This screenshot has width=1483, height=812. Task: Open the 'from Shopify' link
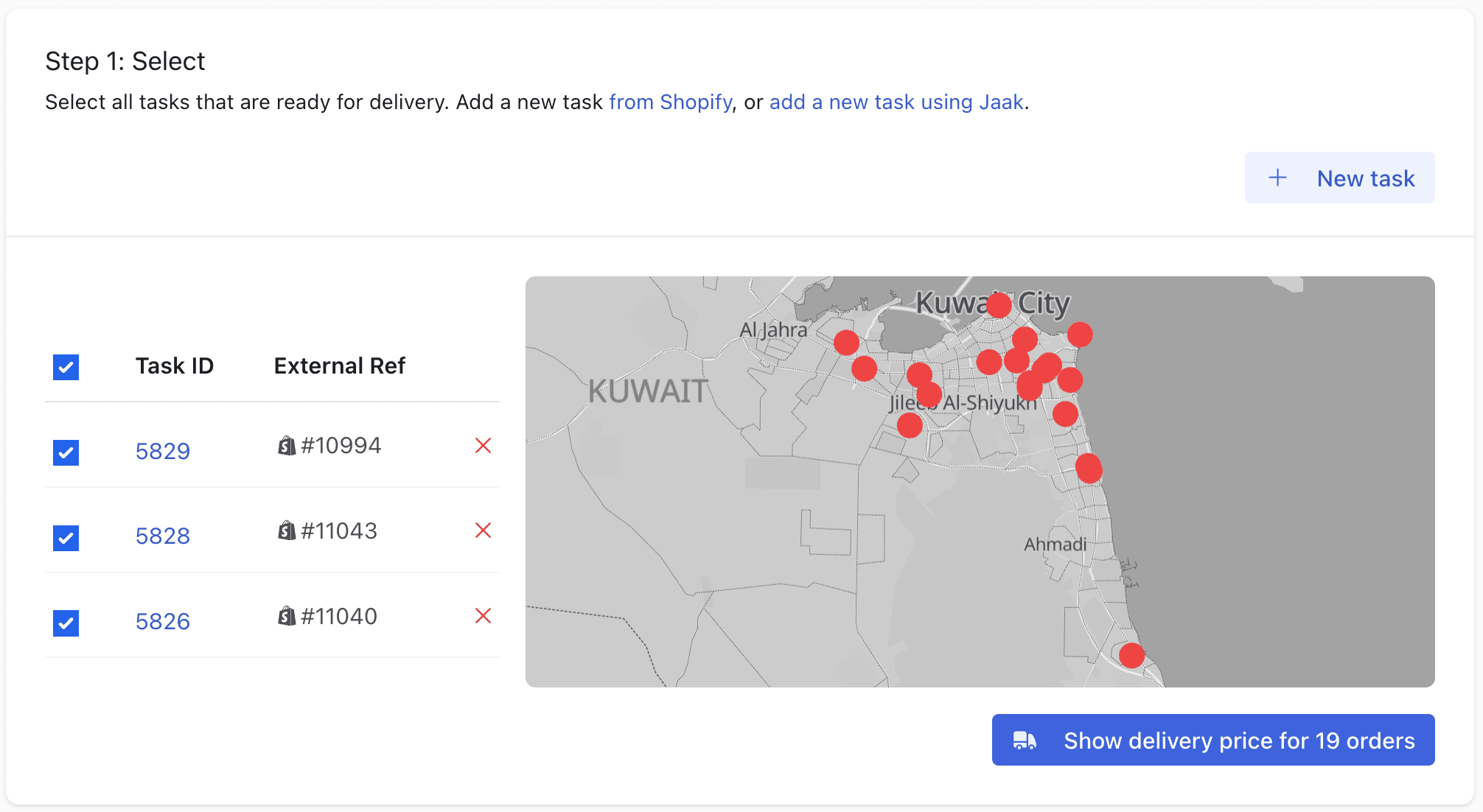pos(670,102)
